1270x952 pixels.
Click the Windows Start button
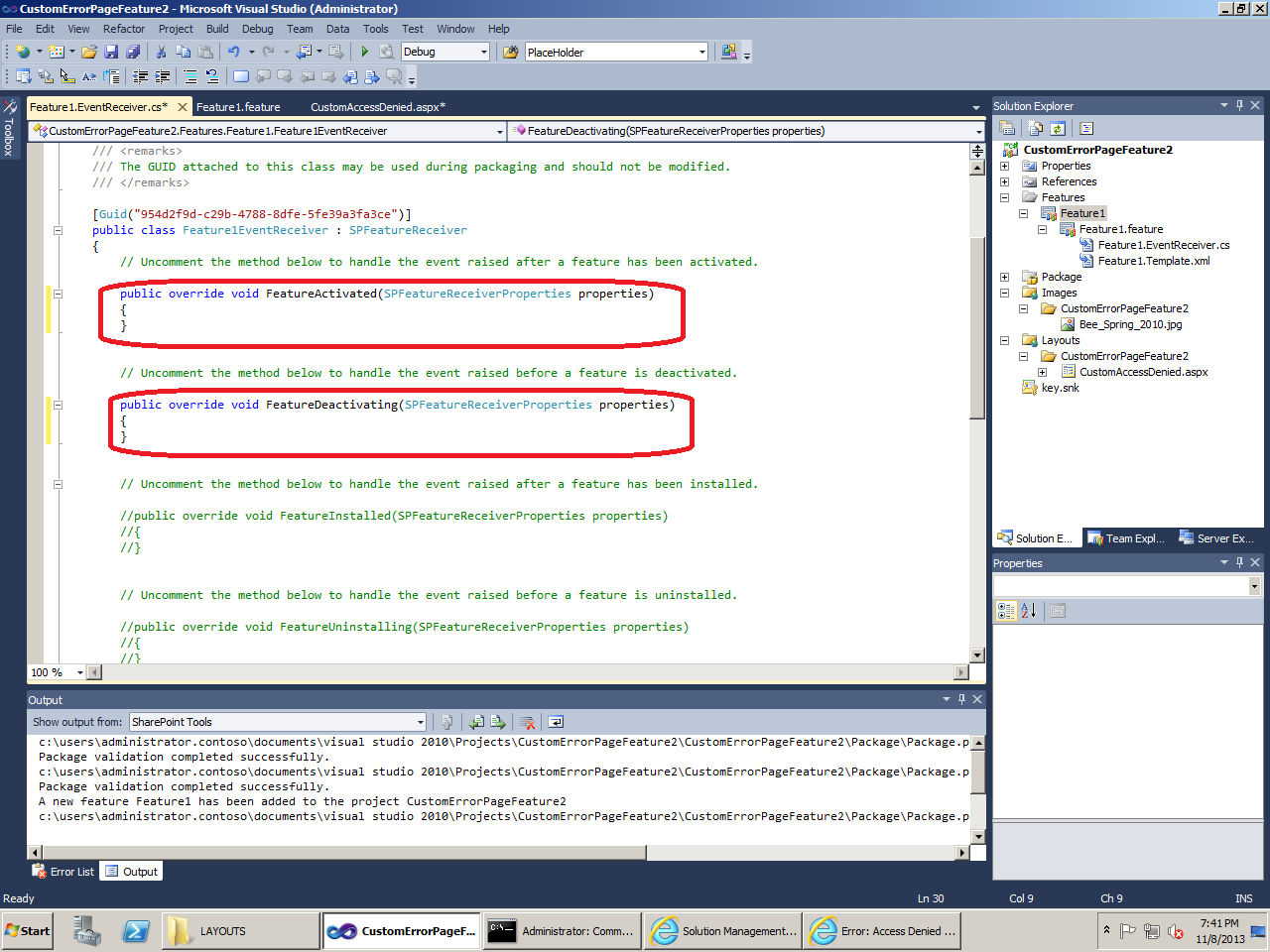point(28,931)
